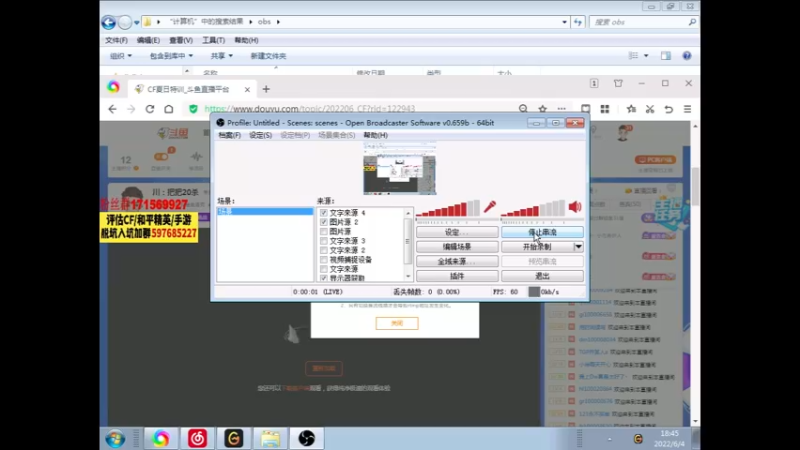Show hidden tray icons arrow
This screenshot has height=450, width=800.
(609, 439)
